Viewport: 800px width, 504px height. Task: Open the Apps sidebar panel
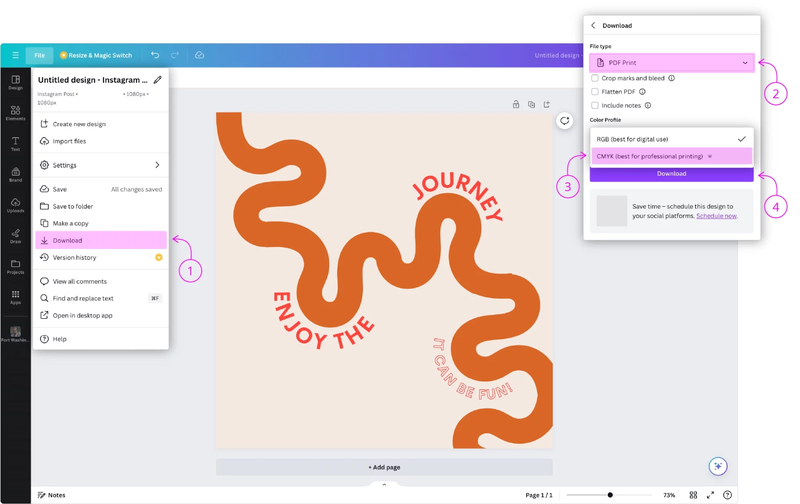point(15,297)
